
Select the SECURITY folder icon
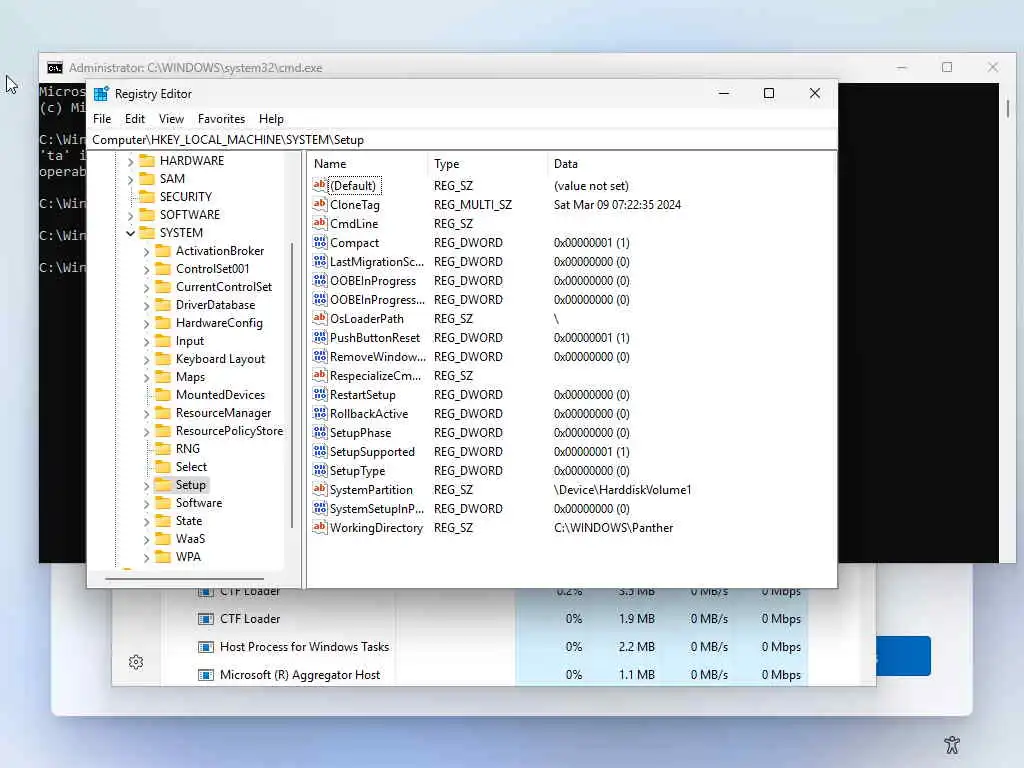tap(147, 197)
